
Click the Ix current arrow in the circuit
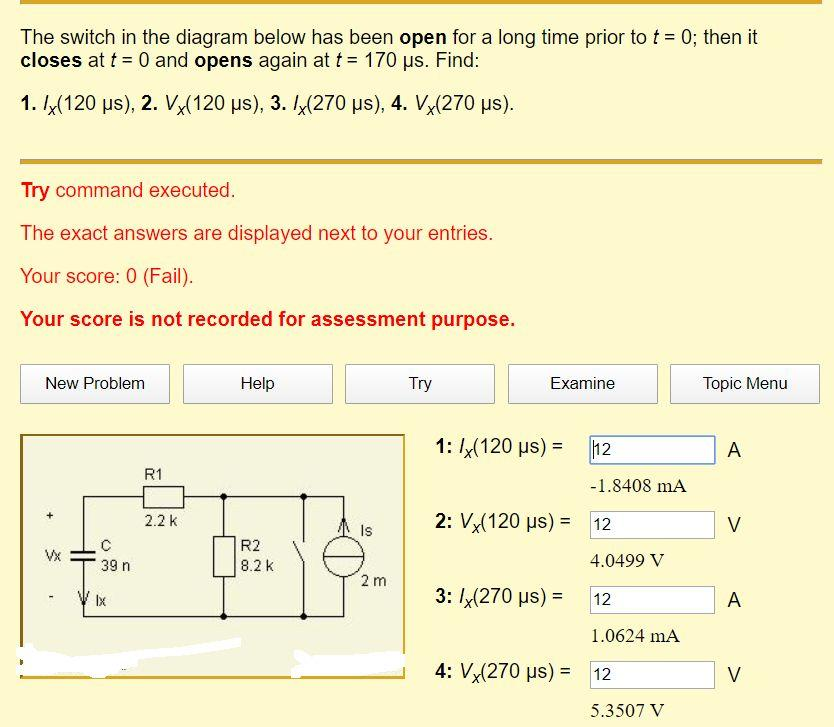click(84, 598)
